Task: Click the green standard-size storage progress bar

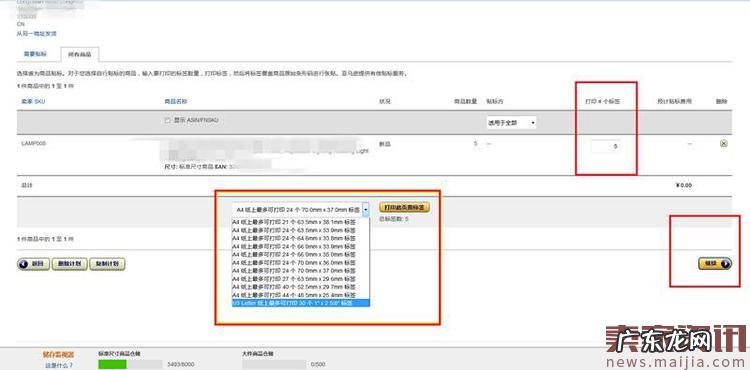Action: 130,365
